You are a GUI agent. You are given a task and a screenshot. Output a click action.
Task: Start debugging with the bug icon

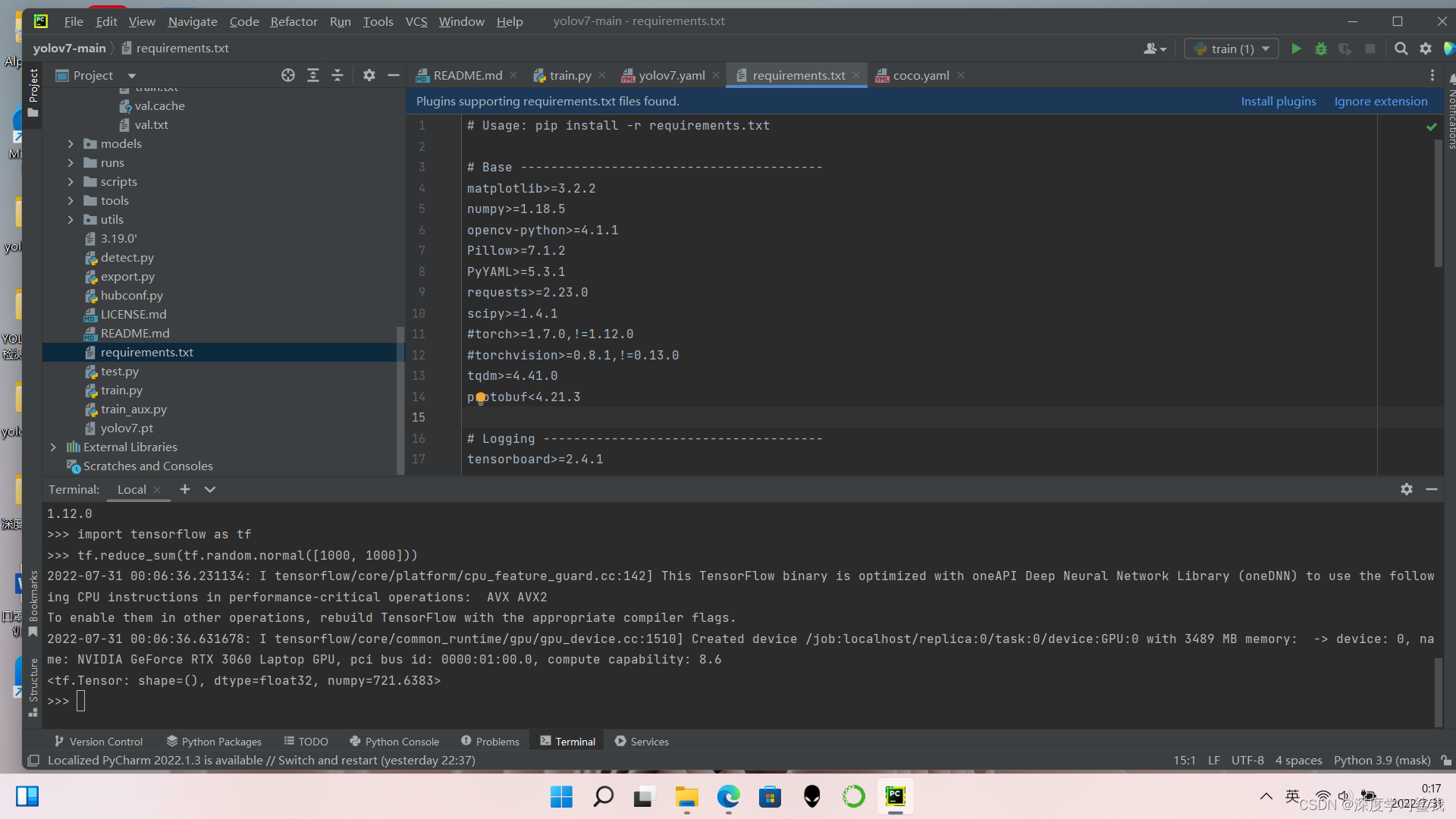point(1320,49)
